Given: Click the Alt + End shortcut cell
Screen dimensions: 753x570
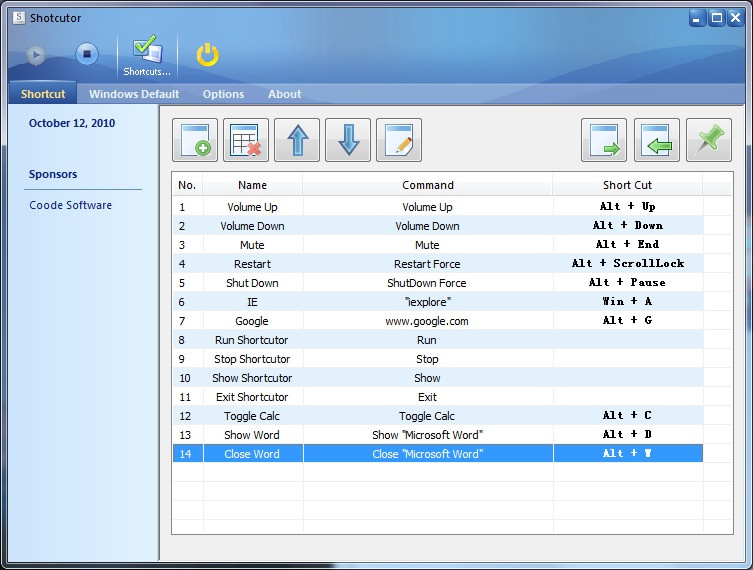Looking at the screenshot, I should pyautogui.click(x=628, y=245).
